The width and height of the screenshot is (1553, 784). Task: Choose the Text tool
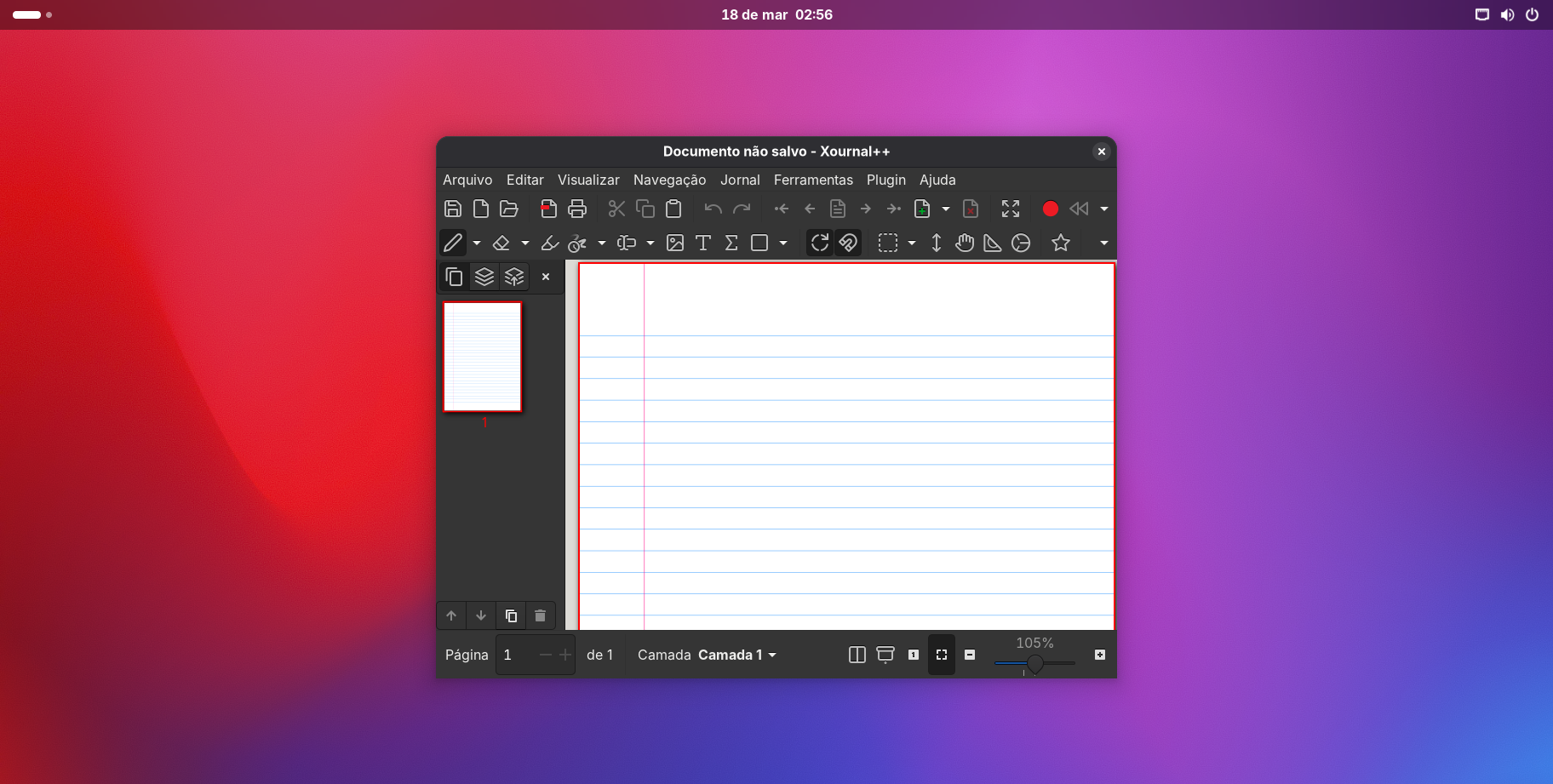(703, 243)
